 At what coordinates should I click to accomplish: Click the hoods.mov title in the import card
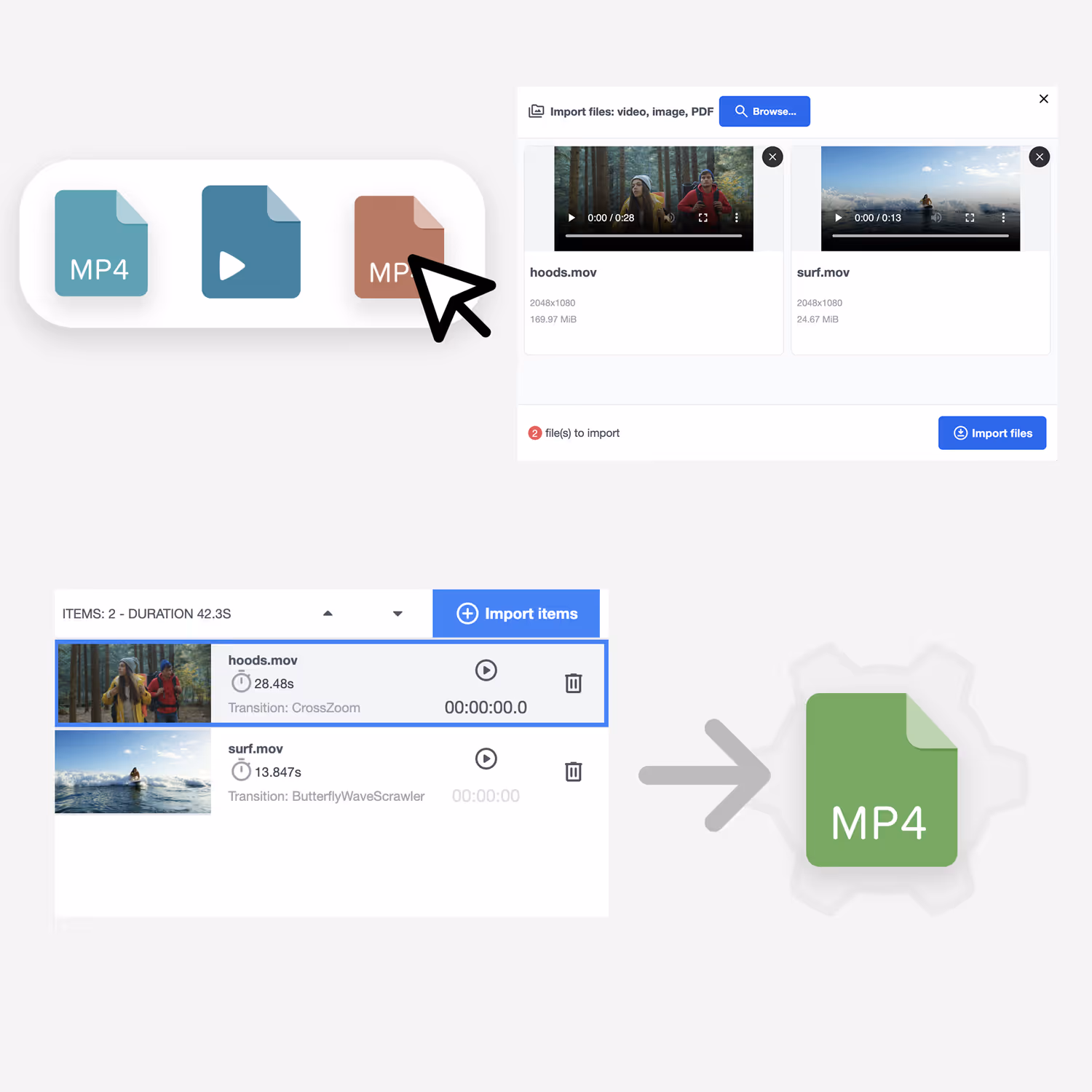(563, 272)
